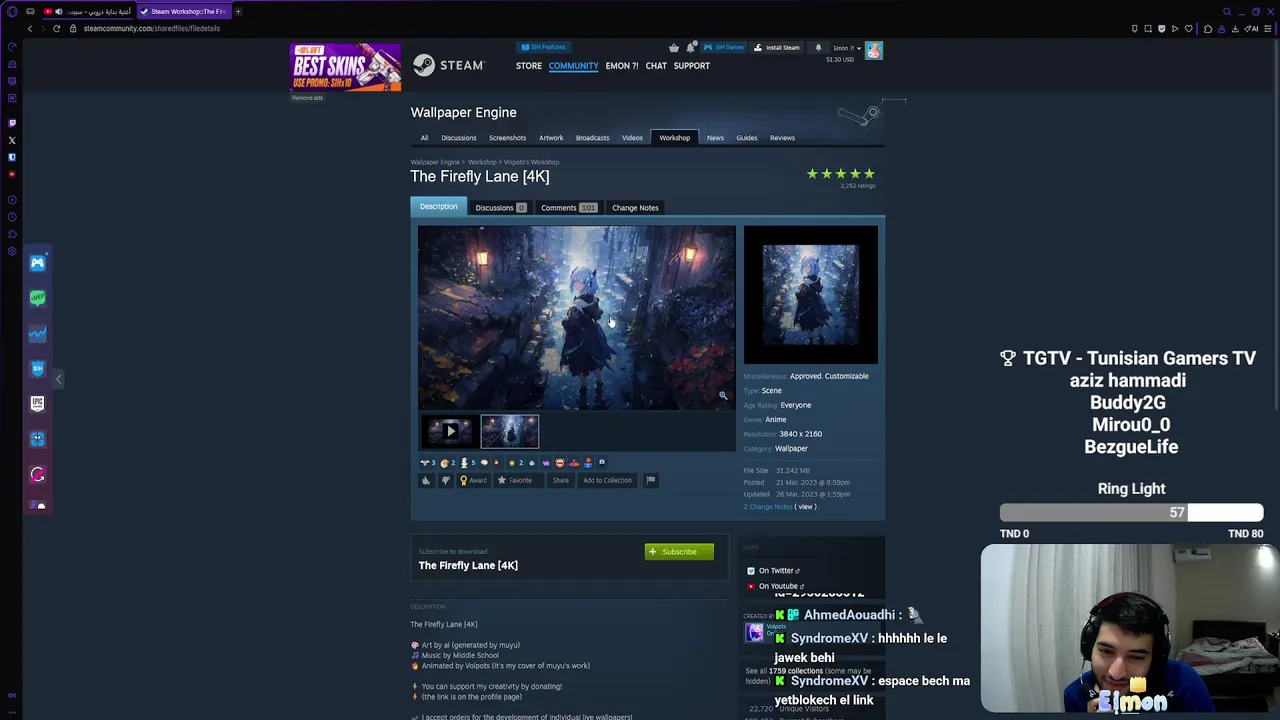Click the Workshop breadcrumb link
This screenshot has height=720, width=1280.
(482, 162)
